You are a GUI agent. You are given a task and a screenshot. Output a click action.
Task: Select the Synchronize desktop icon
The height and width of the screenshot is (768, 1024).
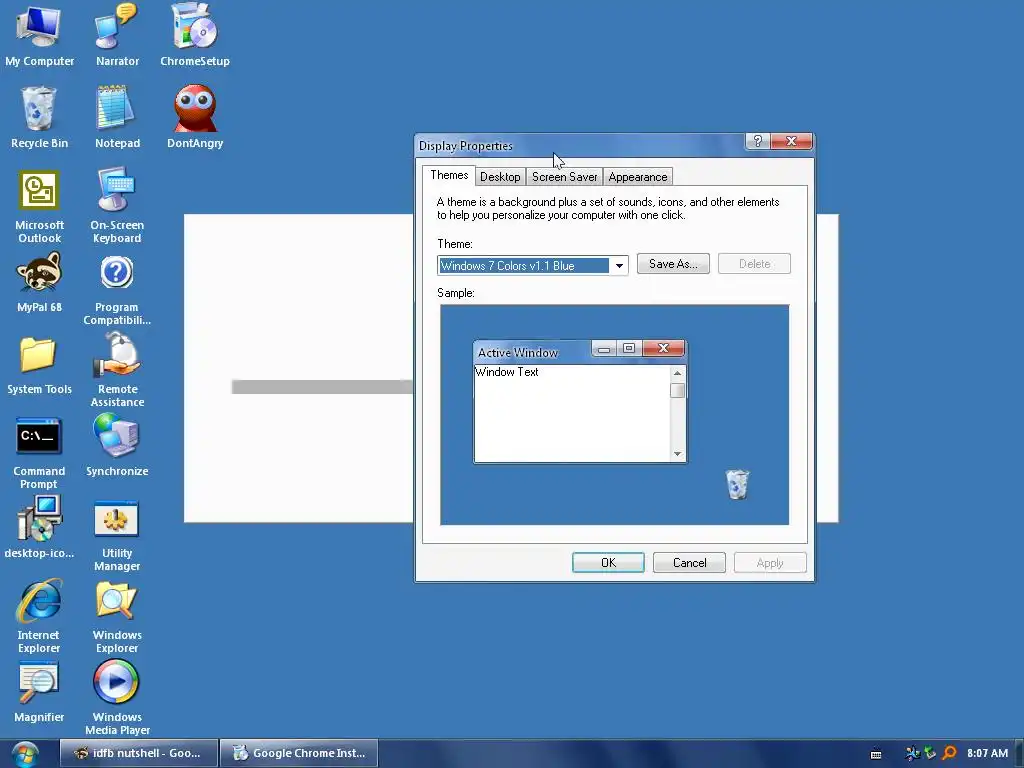[117, 445]
